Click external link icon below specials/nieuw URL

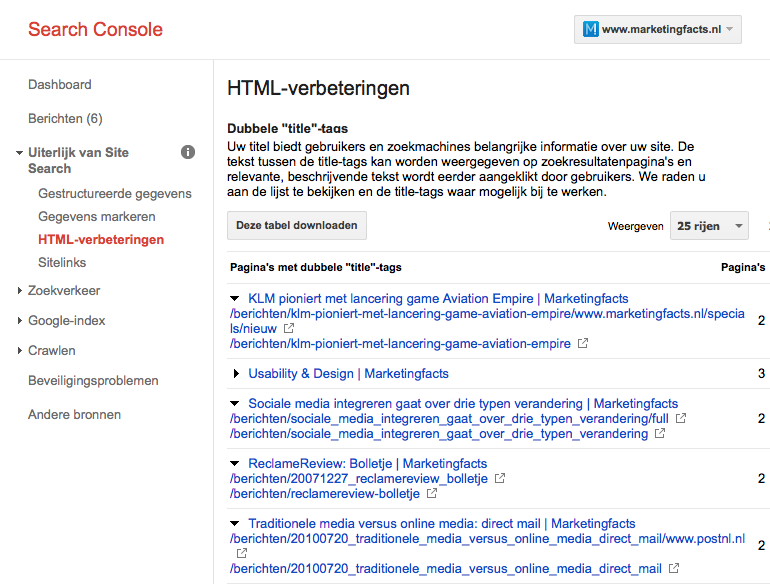[289, 329]
